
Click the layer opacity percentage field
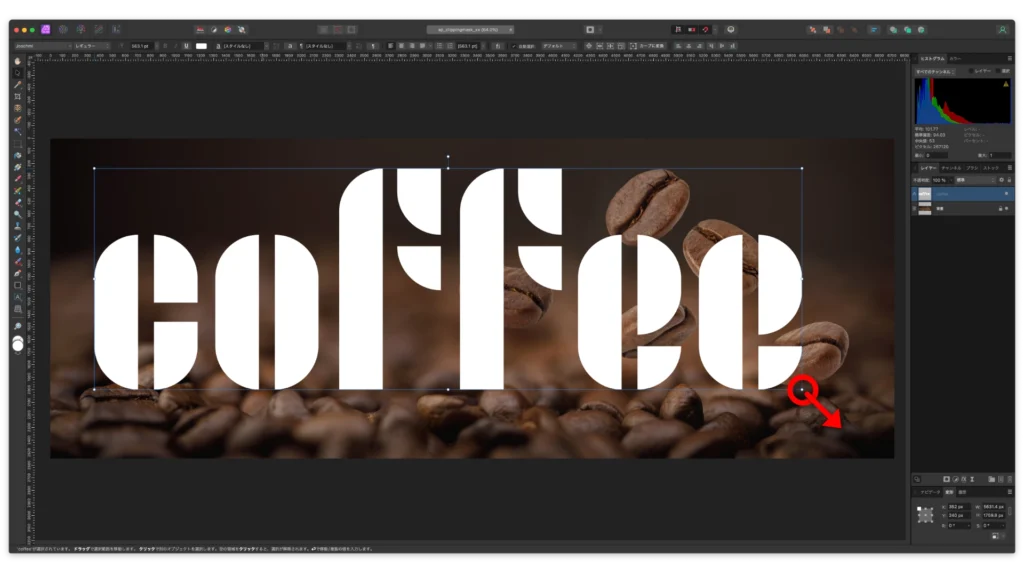(x=939, y=180)
